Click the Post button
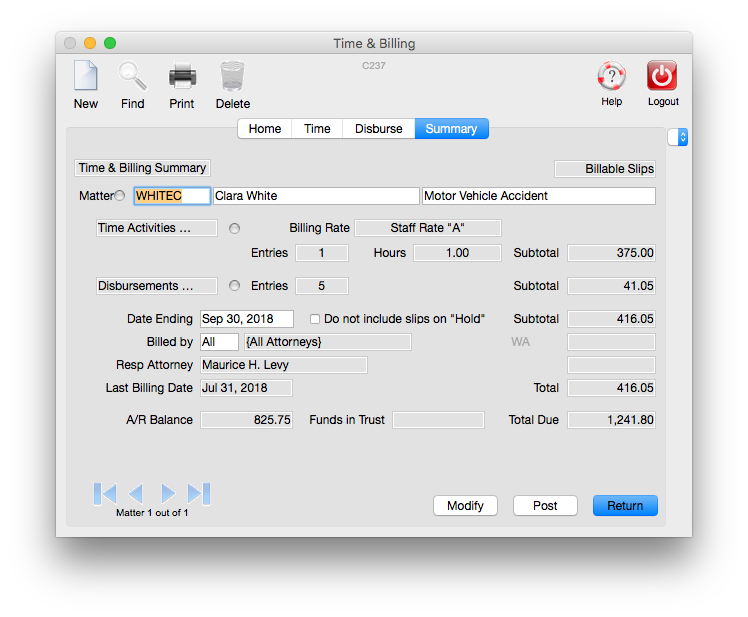 (545, 506)
